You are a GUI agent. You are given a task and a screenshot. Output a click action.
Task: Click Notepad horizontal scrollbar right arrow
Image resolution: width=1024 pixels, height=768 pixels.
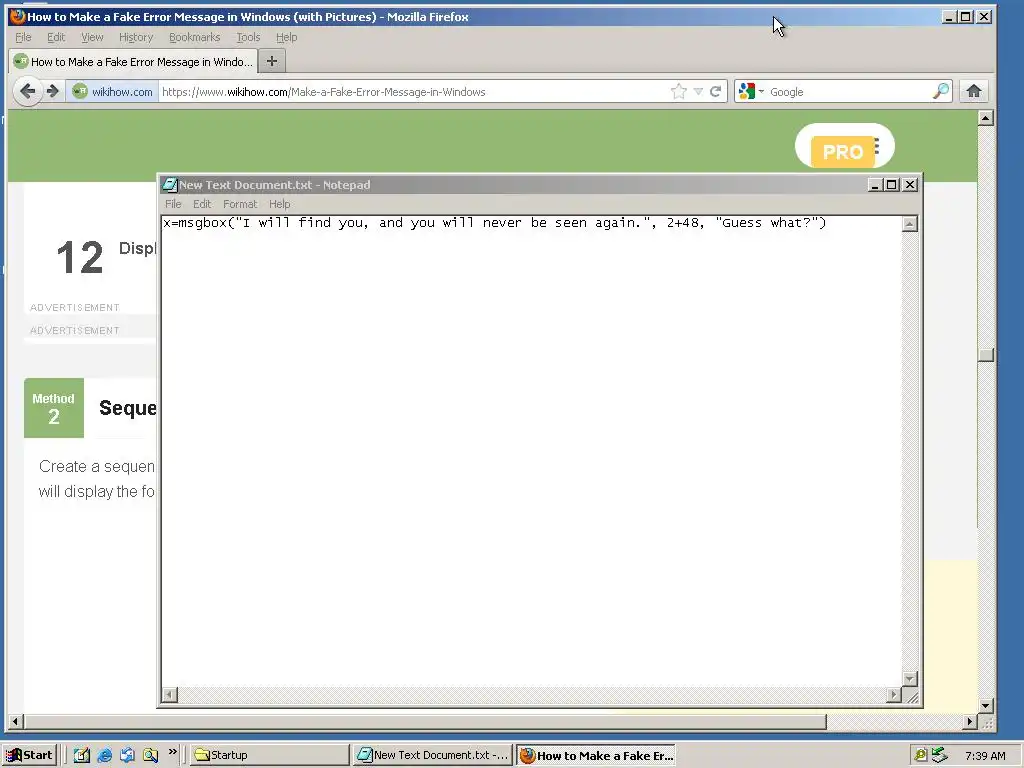coord(894,694)
